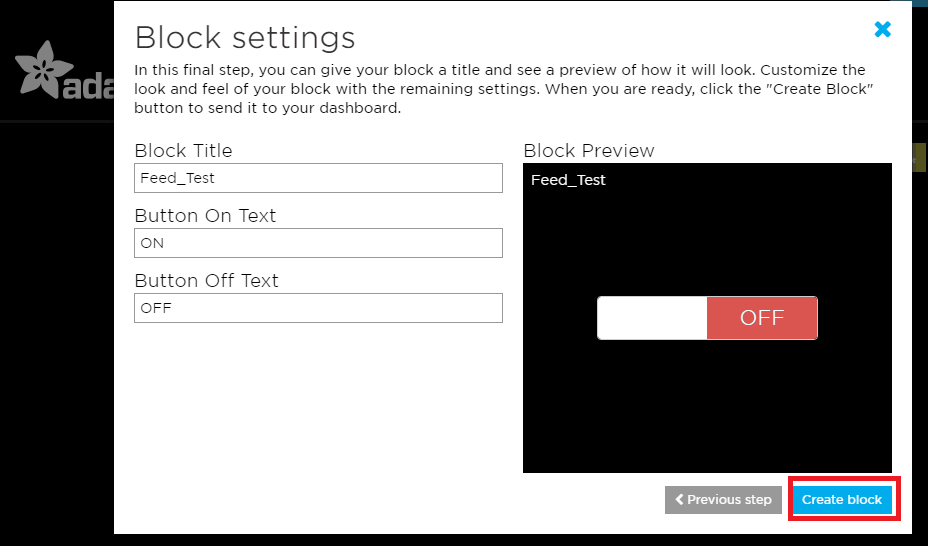This screenshot has width=928, height=546.
Task: Click the Adafruit star logo
Action: (42, 68)
